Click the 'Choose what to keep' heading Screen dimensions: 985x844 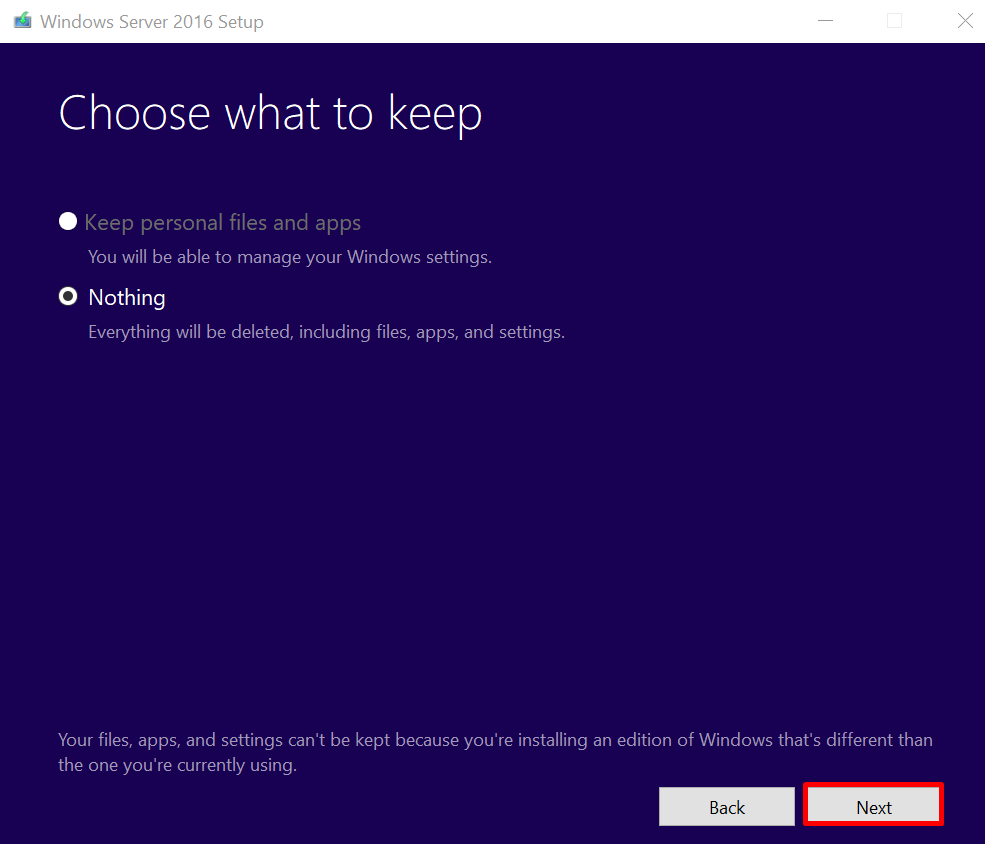pos(269,113)
